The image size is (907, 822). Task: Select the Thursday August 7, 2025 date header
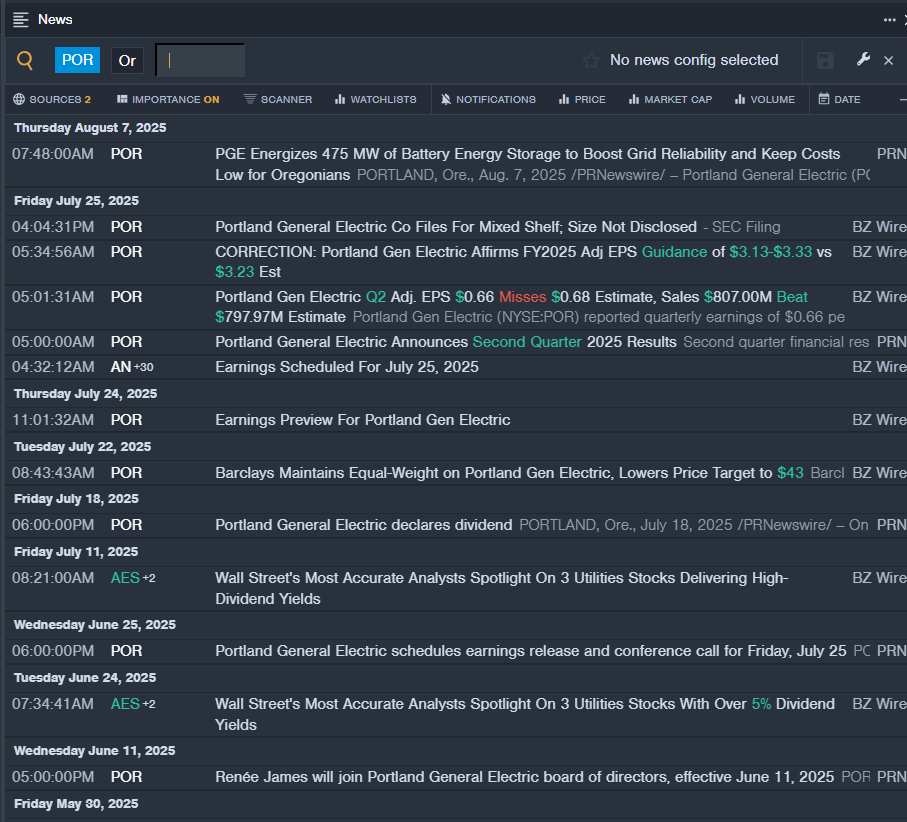point(90,128)
